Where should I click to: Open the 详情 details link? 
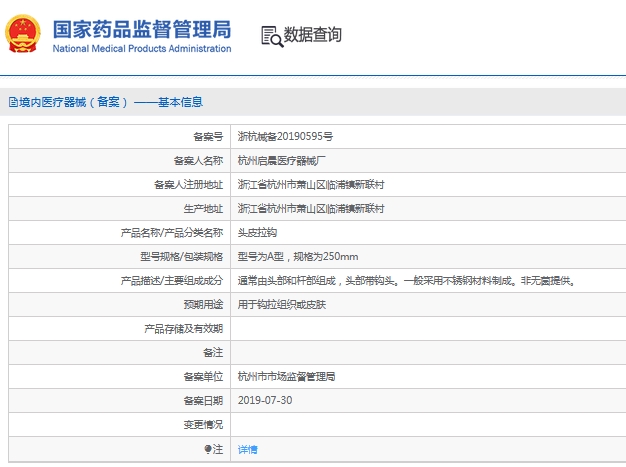point(248,449)
